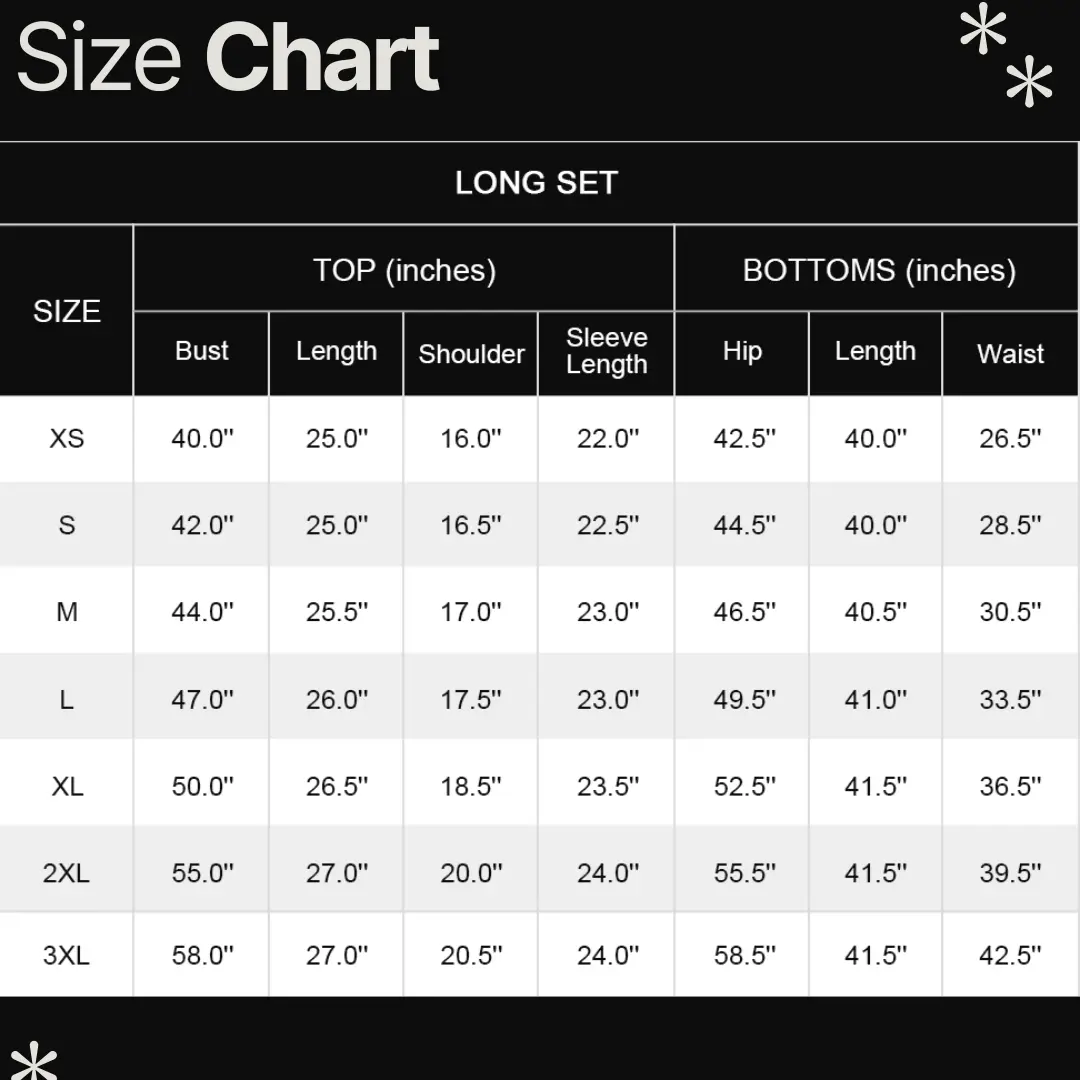The height and width of the screenshot is (1080, 1080).
Task: Select the LONG SET header
Action: coord(537,183)
